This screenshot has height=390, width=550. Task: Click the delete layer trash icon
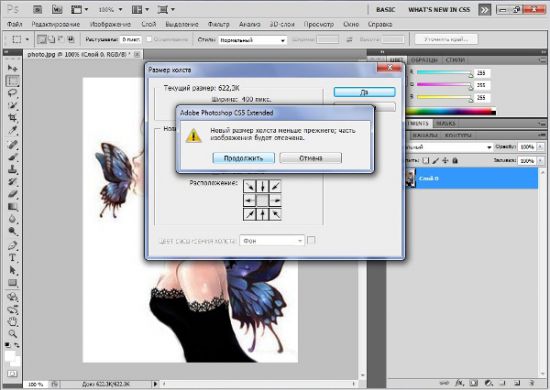[x=532, y=383]
